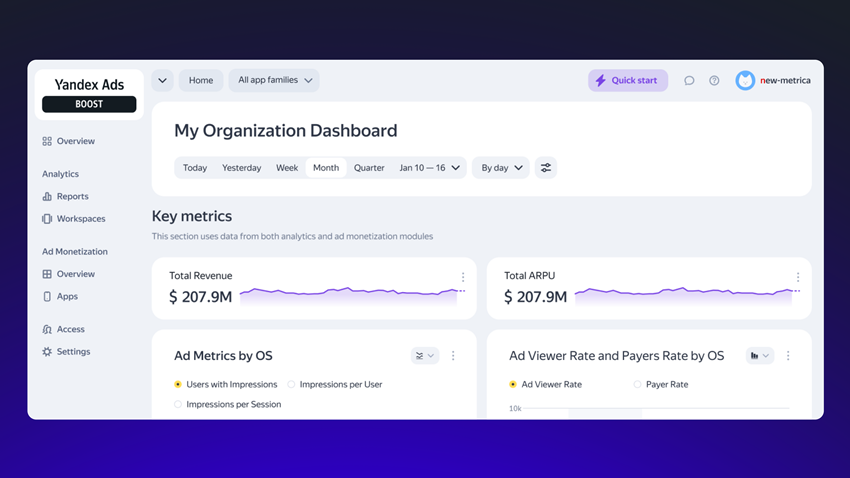Click the new-metrica user avatar
The width and height of the screenshot is (850, 478).
pos(745,81)
